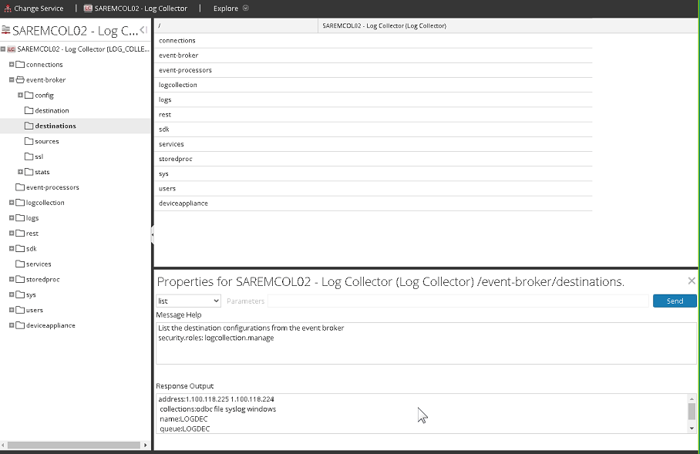This screenshot has height=454, width=700.
Task: Select the sources tree item label
Action: pyautogui.click(x=47, y=142)
